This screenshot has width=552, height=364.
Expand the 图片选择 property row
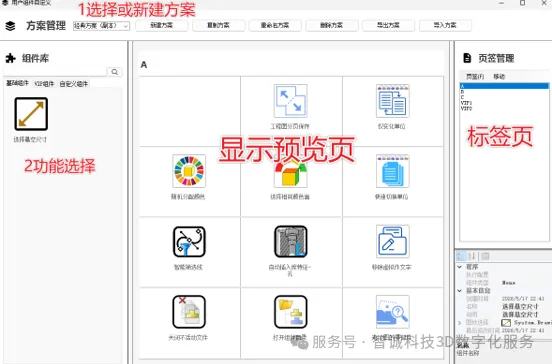pos(460,322)
